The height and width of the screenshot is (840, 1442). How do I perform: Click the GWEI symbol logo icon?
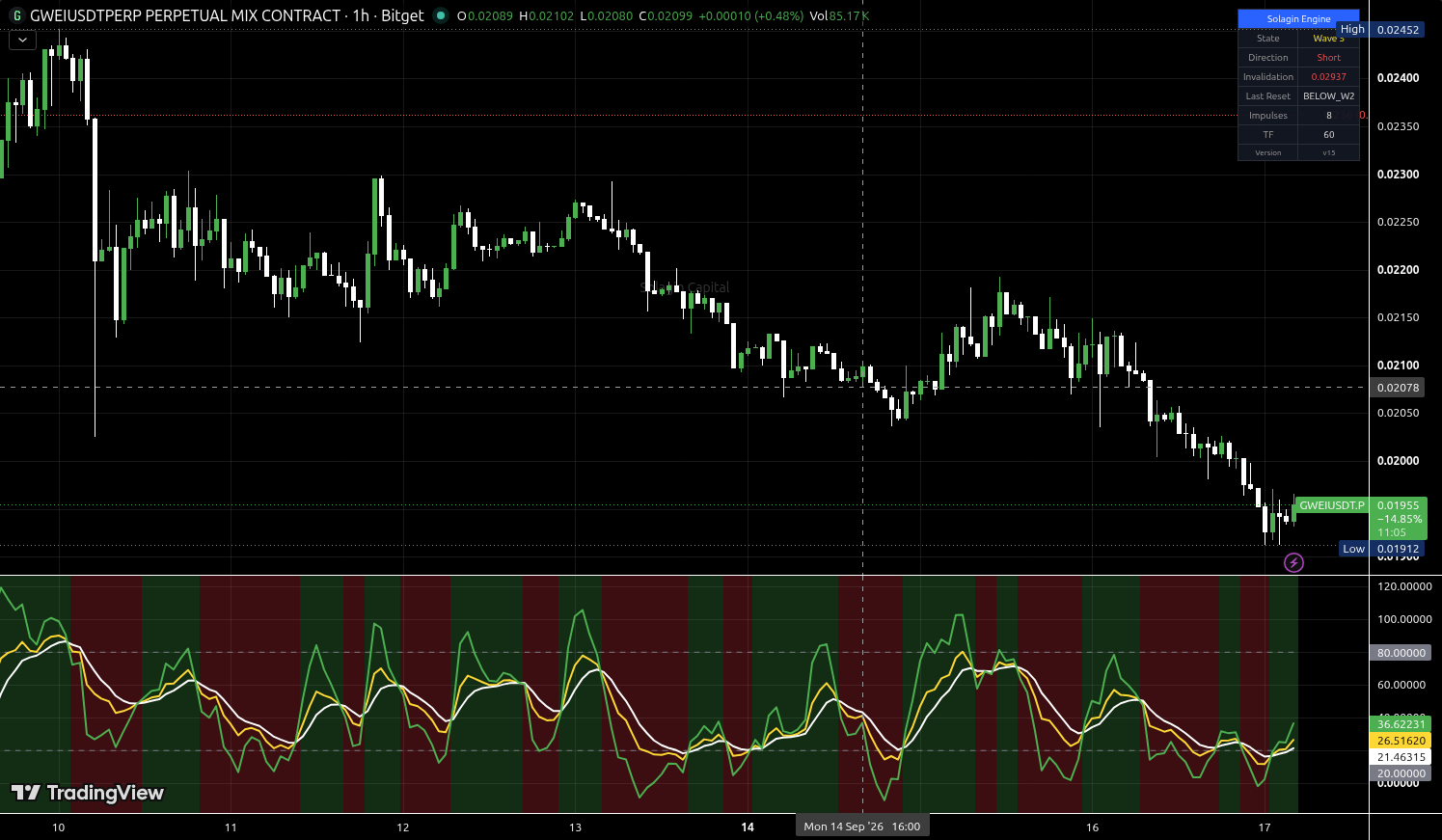coord(16,15)
